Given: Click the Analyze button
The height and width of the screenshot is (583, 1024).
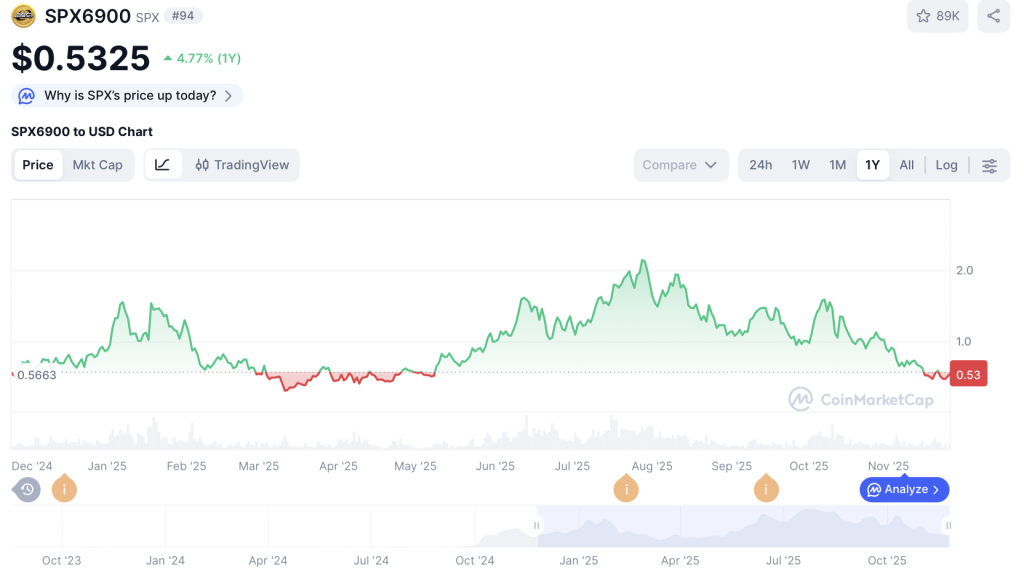Looking at the screenshot, I should click(x=904, y=489).
